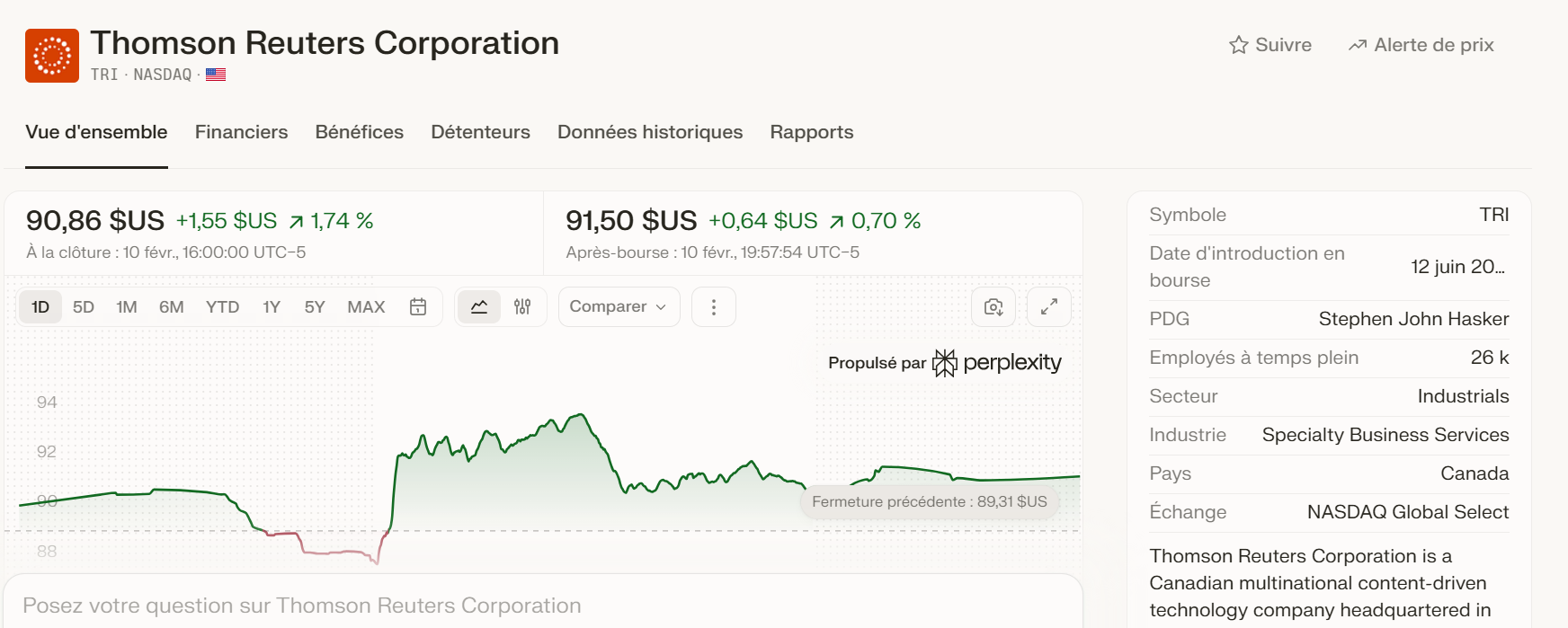Click the PDG name Stephen John Hasker
1568x628 pixels.
tap(1413, 319)
